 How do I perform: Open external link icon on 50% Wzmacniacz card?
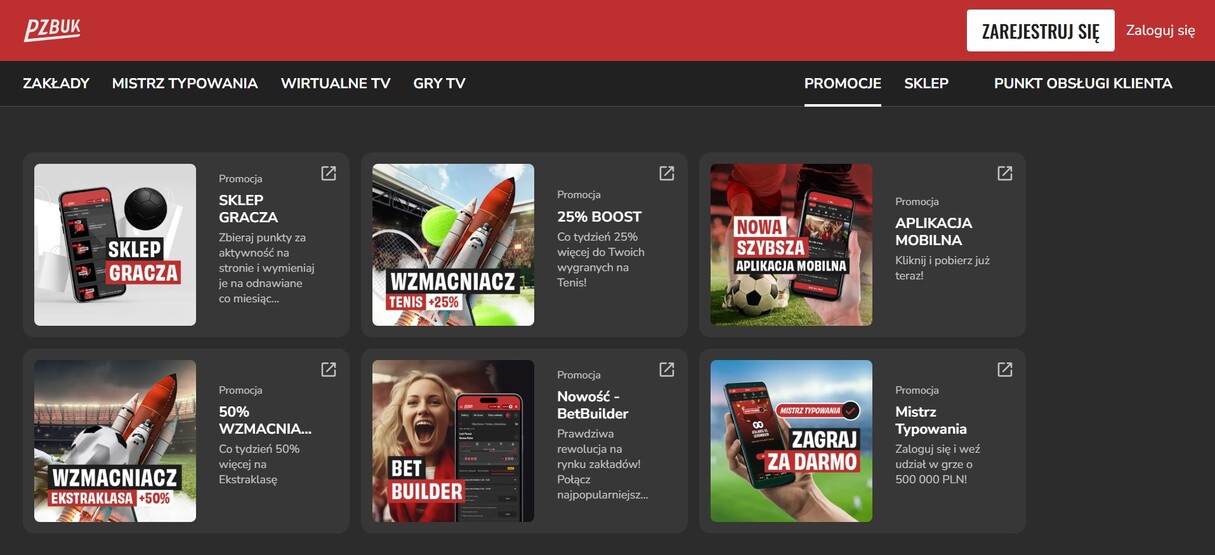click(328, 370)
